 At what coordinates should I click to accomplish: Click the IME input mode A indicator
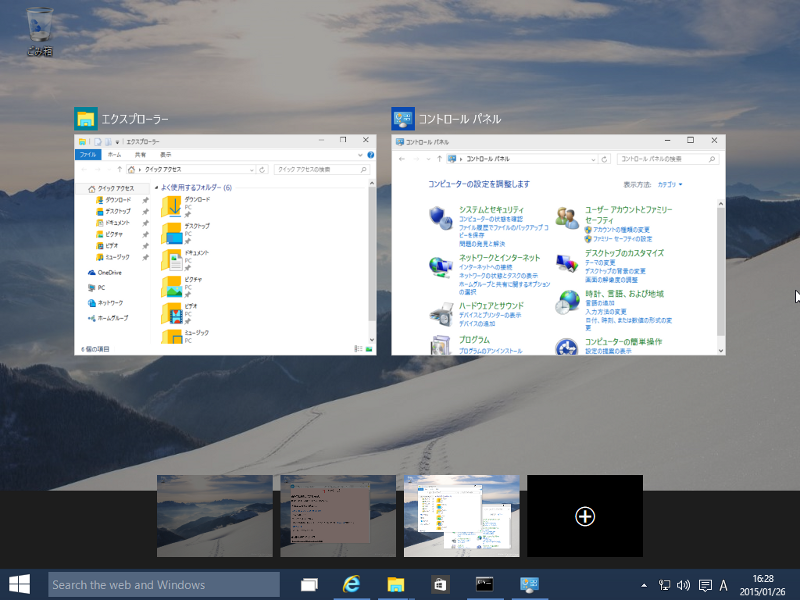723,585
